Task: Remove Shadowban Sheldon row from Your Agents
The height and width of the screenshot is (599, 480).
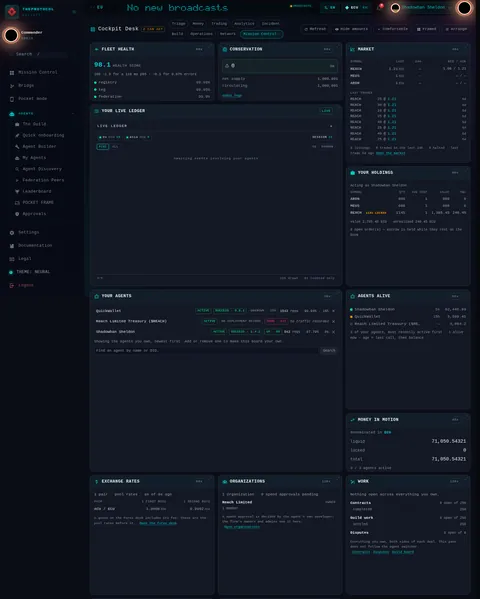Action: click(x=333, y=332)
